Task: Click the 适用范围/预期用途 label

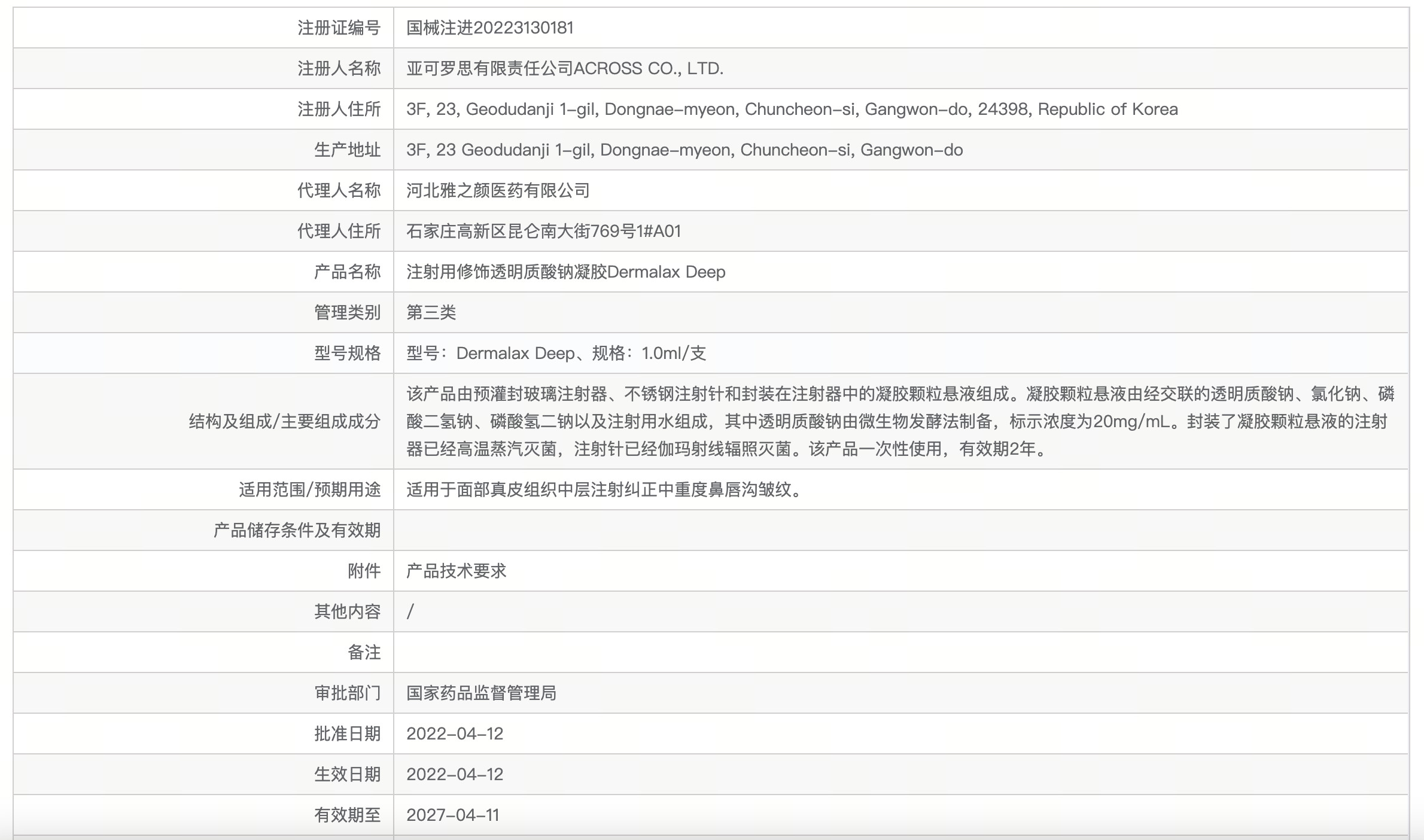Action: click(x=310, y=489)
